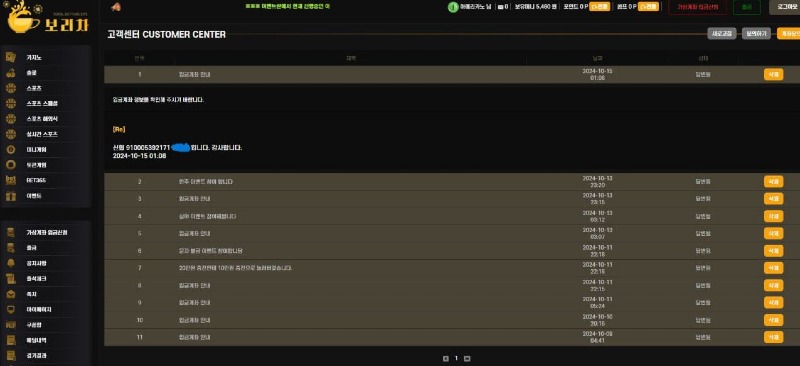
Task: Click the 새로고침 refresh button
Action: 721,34
